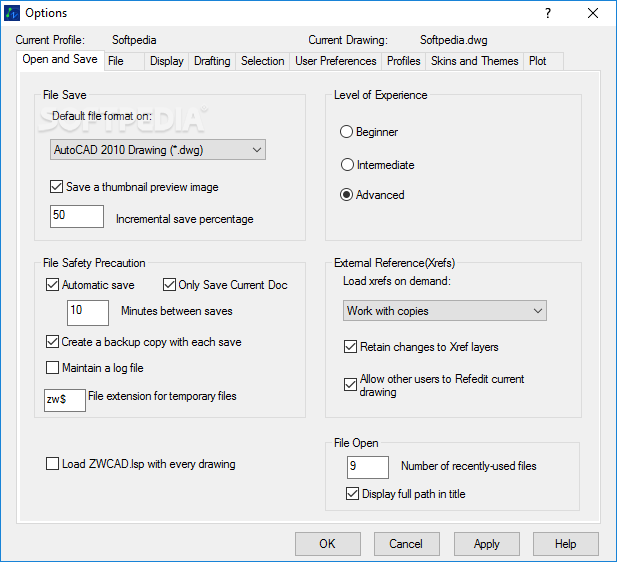Click the Cancel button
617x562 pixels.
(406, 544)
